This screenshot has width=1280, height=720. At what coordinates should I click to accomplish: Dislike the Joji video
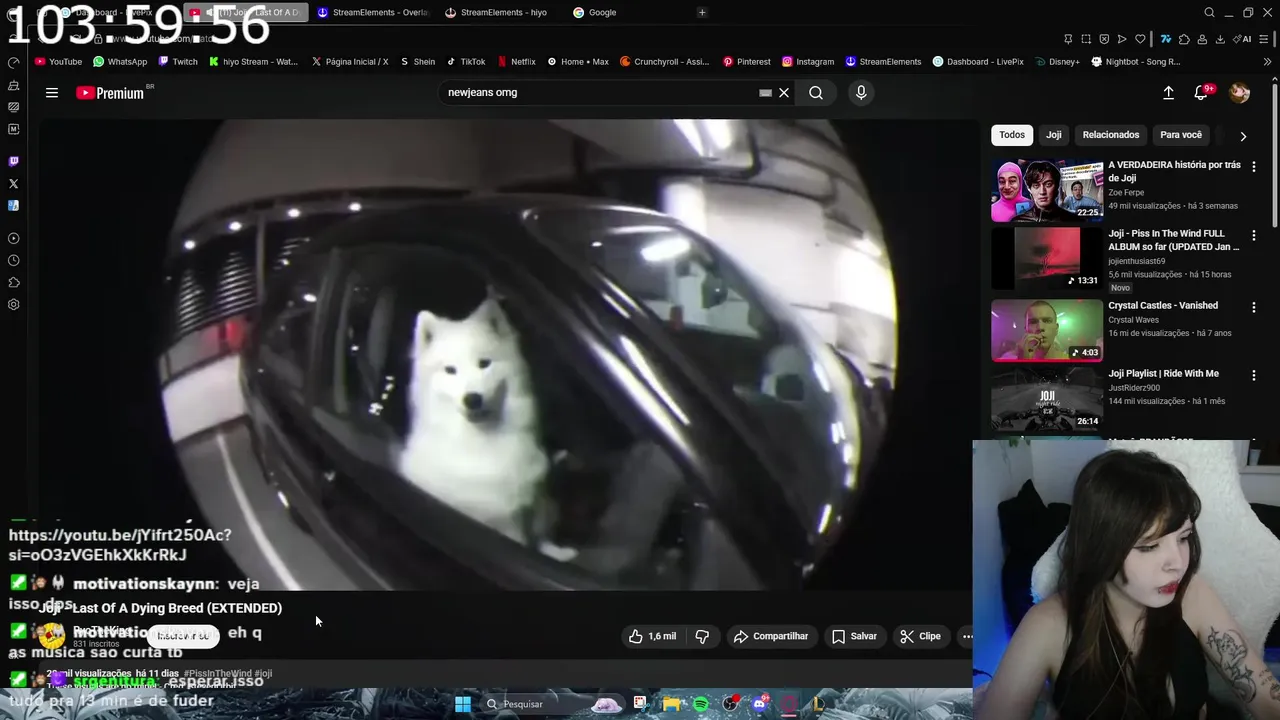click(702, 636)
